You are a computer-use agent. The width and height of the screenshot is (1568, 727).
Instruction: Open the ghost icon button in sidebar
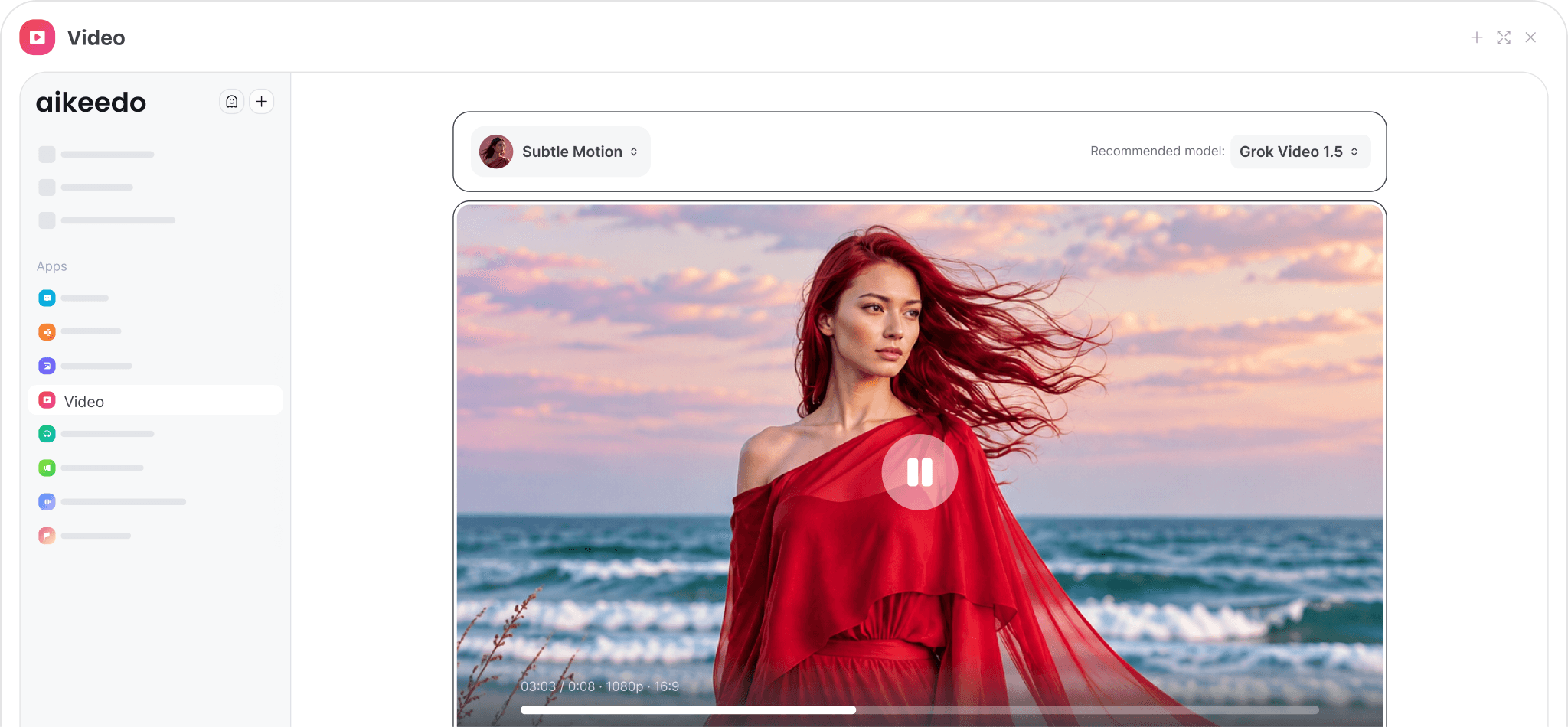point(232,102)
